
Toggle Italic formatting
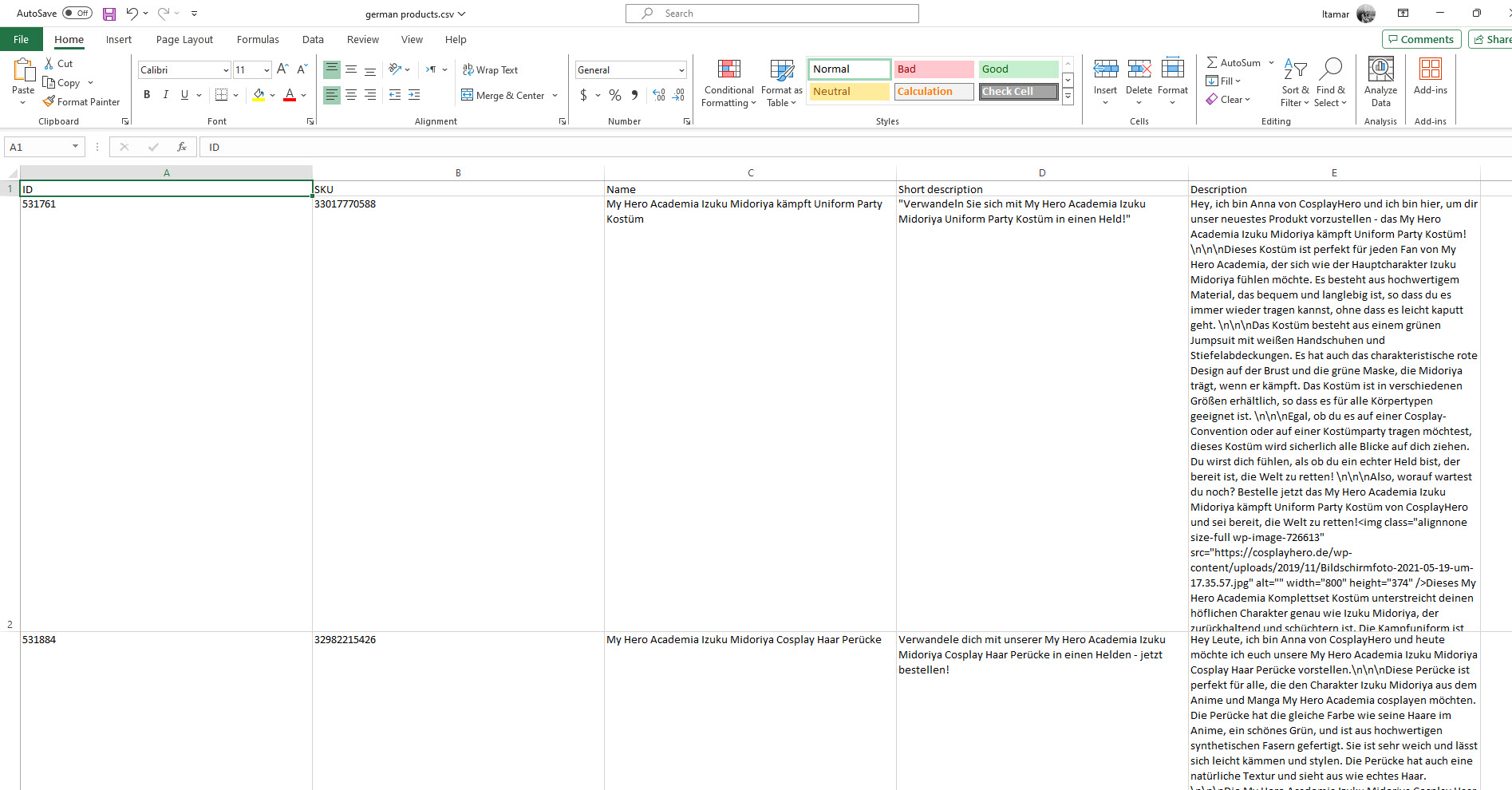coord(166,95)
